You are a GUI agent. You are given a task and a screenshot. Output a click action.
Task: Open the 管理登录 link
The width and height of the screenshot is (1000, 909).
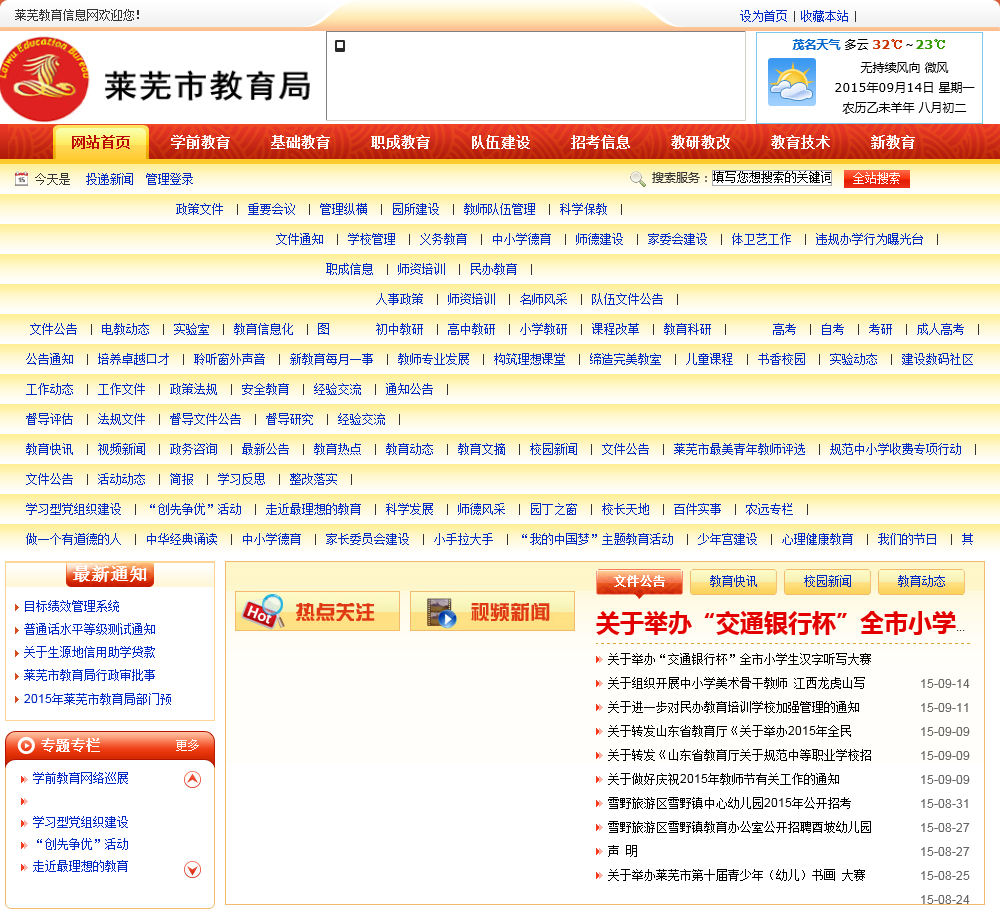169,179
